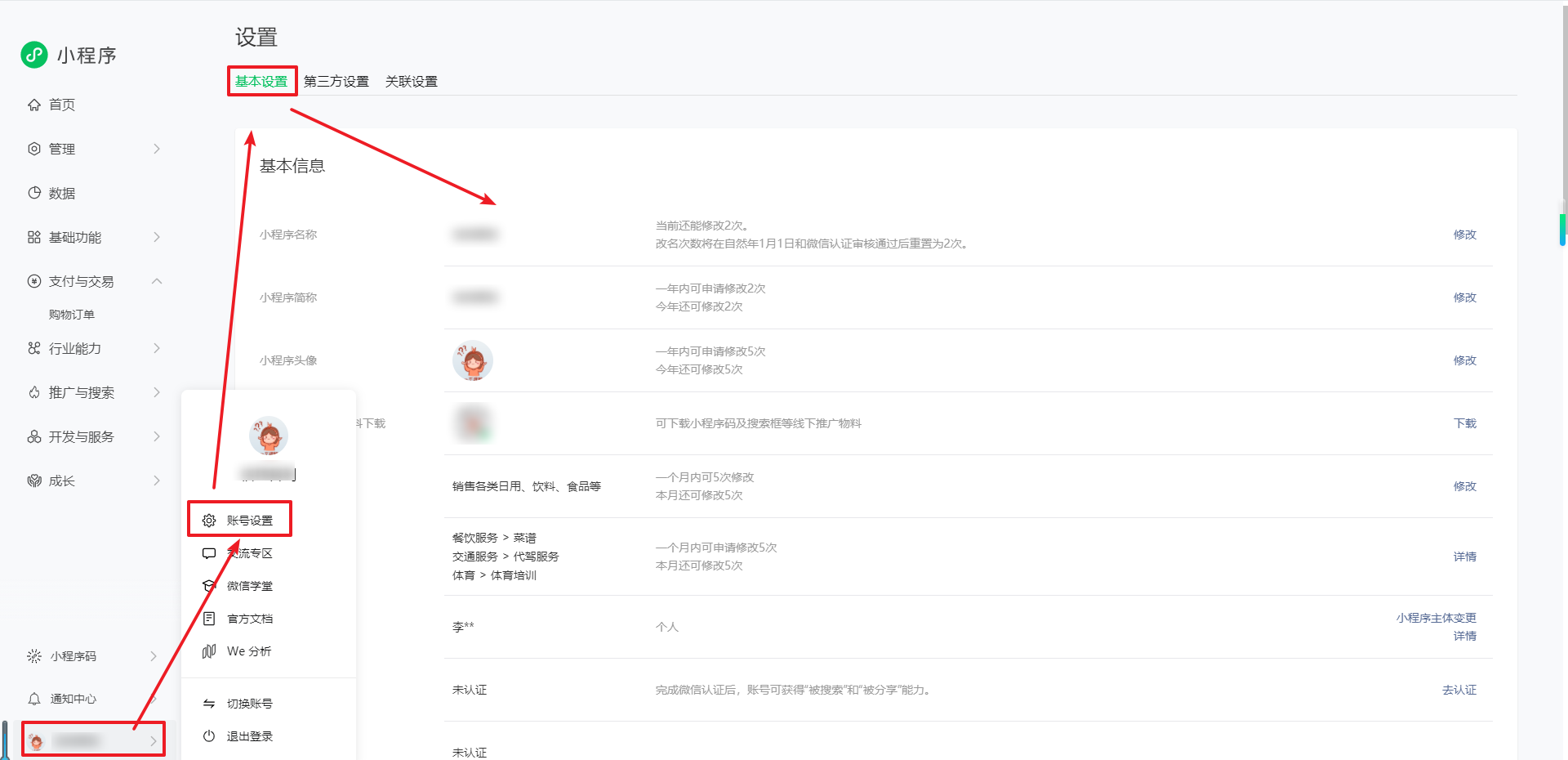This screenshot has height=760, width=1568.
Task: Click the green Mini Program logo icon
Action: pos(34,55)
